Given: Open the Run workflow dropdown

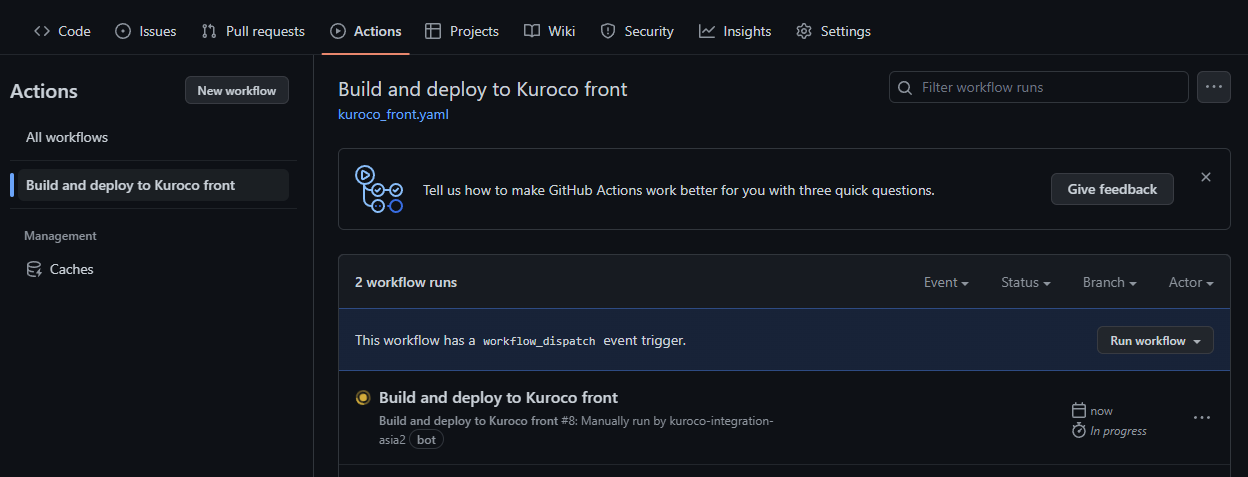Looking at the screenshot, I should point(1155,340).
